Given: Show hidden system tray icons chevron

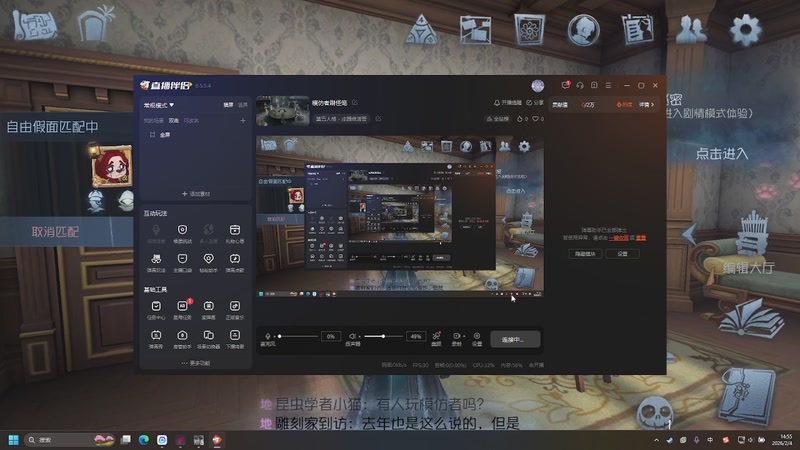Looking at the screenshot, I should click(656, 440).
